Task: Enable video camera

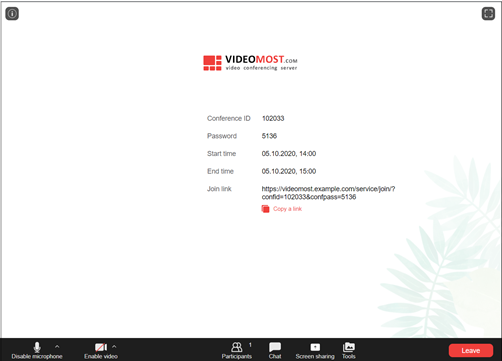Action: 101,351
